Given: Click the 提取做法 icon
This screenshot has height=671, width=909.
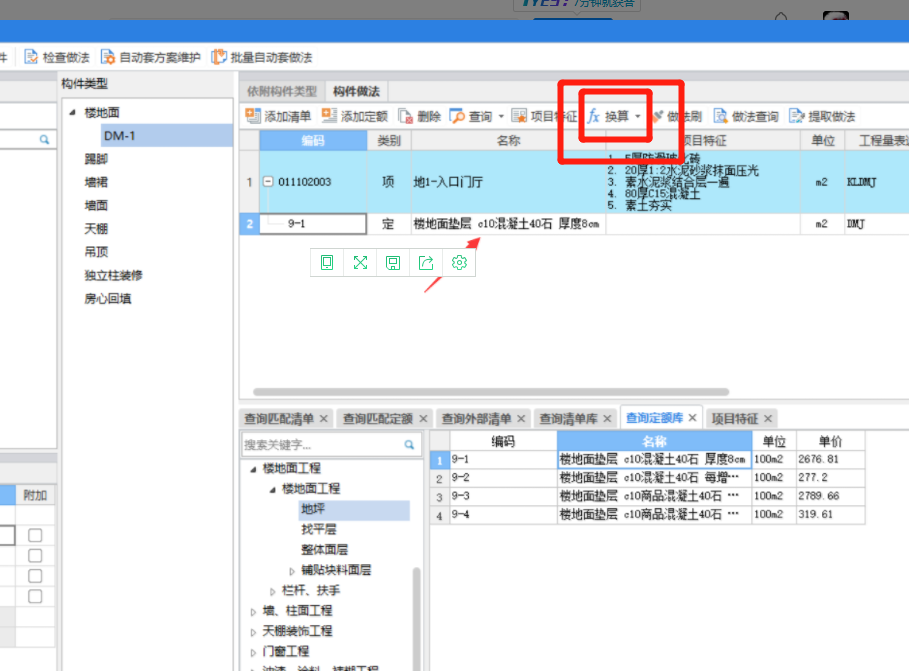Looking at the screenshot, I should (x=797, y=116).
